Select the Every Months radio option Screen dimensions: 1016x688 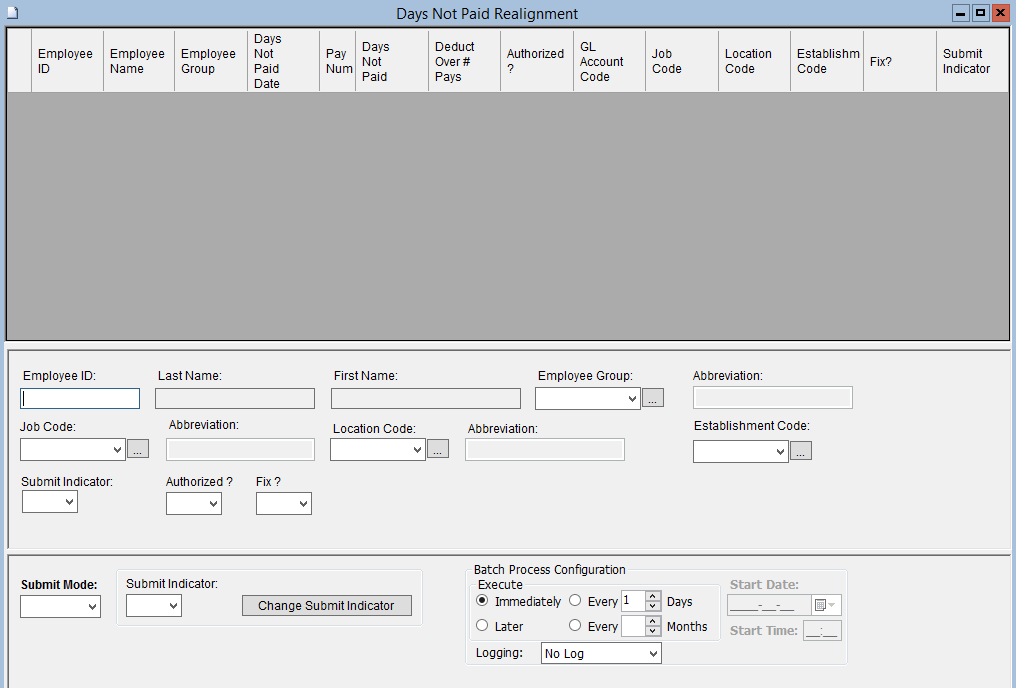575,626
